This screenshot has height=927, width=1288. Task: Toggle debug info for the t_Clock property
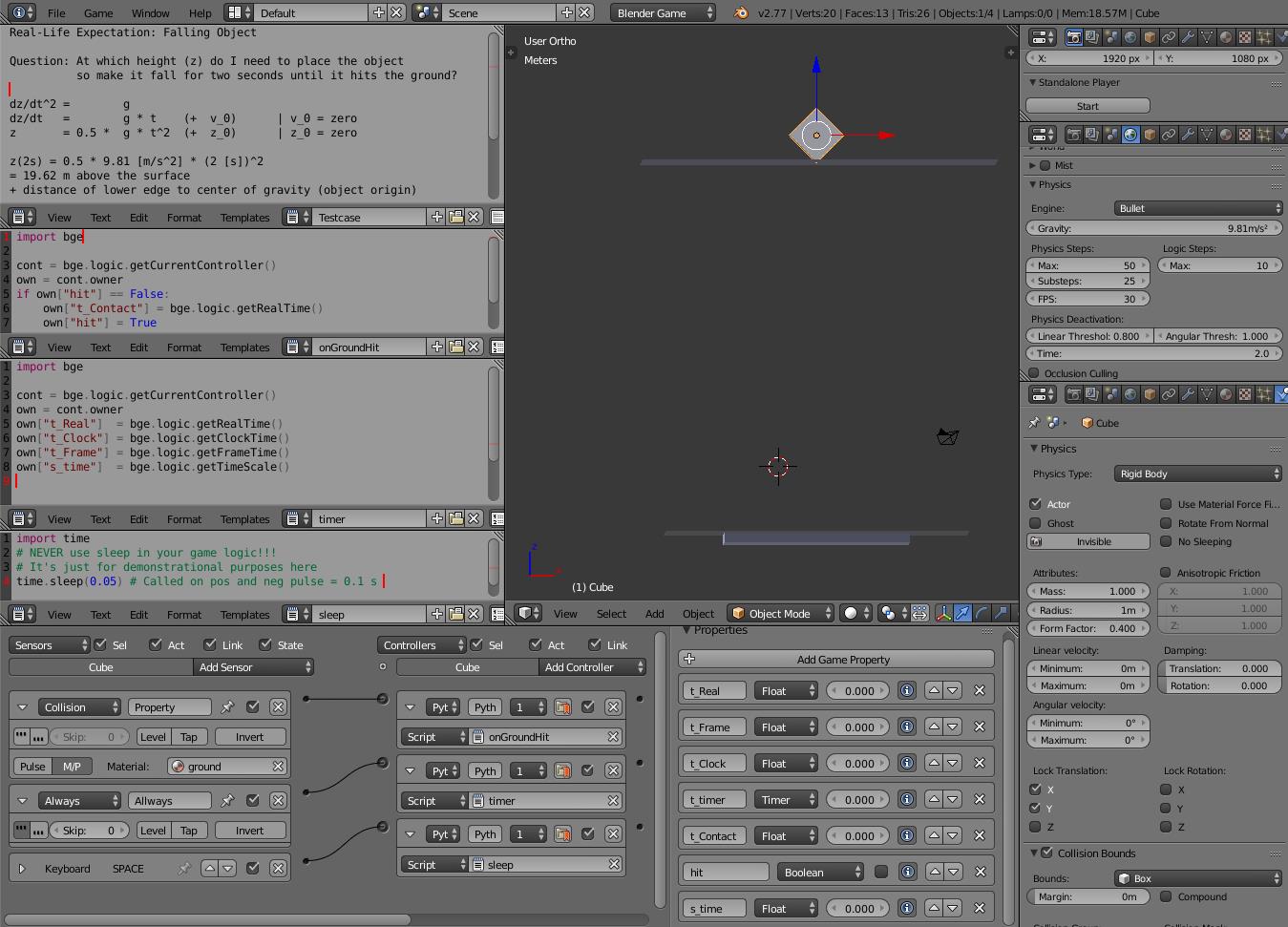[907, 763]
